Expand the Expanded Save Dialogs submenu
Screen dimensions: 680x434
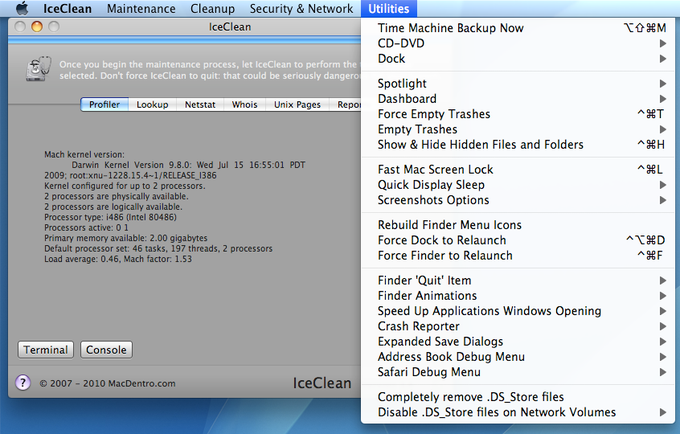click(x=519, y=342)
